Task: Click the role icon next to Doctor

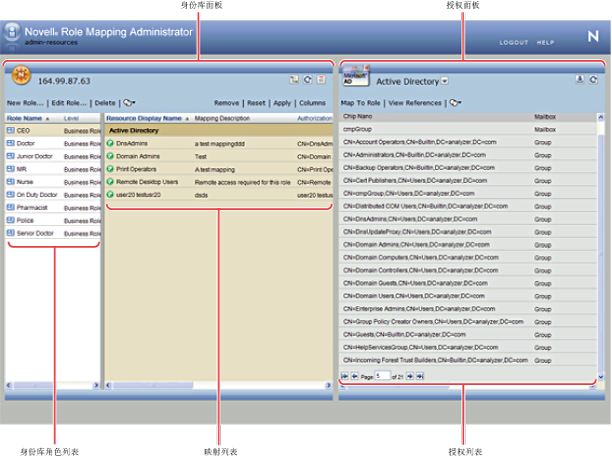Action: [x=11, y=143]
